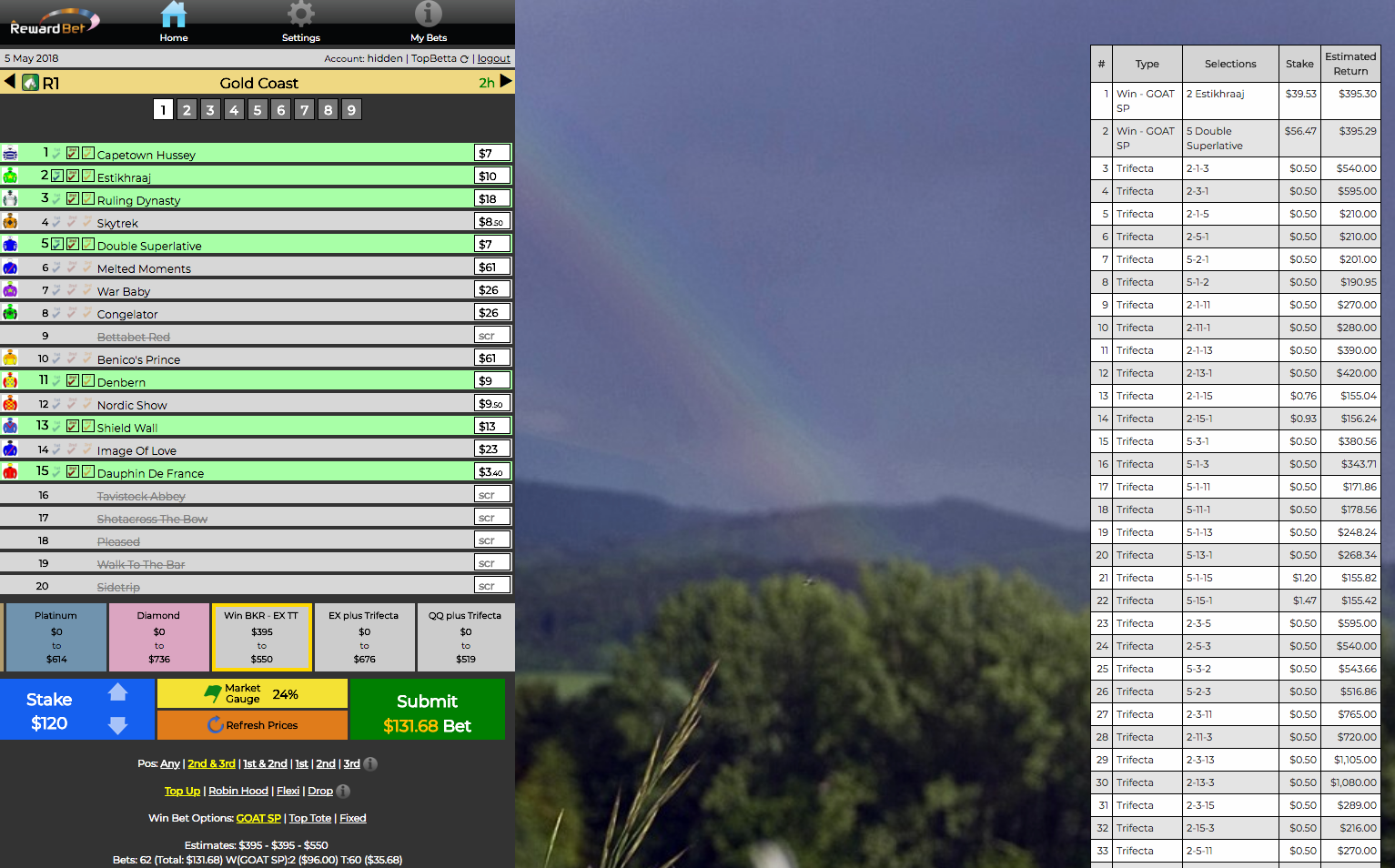Select race 1 tab
The image size is (1395, 868).
[x=163, y=110]
